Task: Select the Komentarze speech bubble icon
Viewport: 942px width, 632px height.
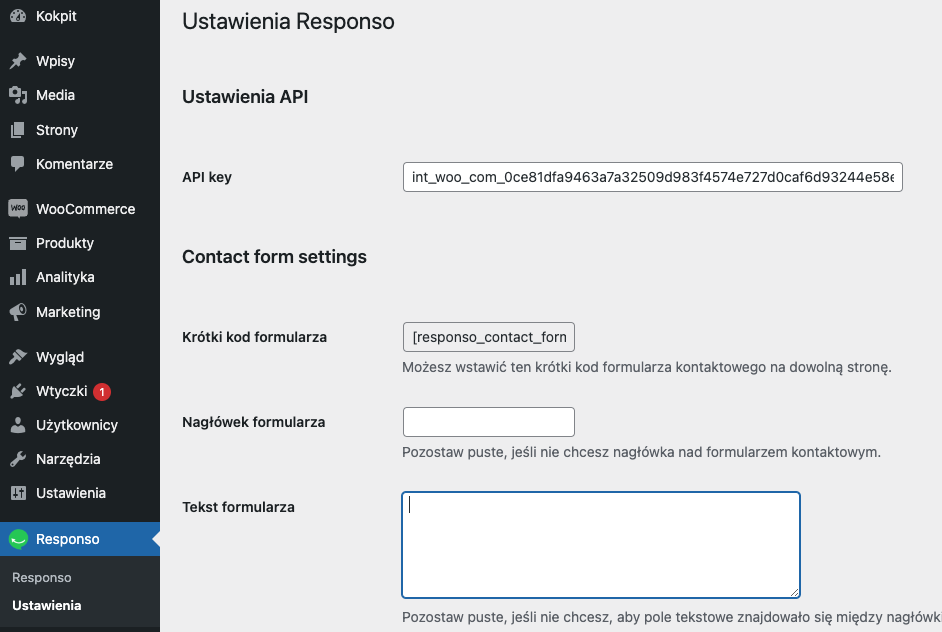Action: click(18, 163)
